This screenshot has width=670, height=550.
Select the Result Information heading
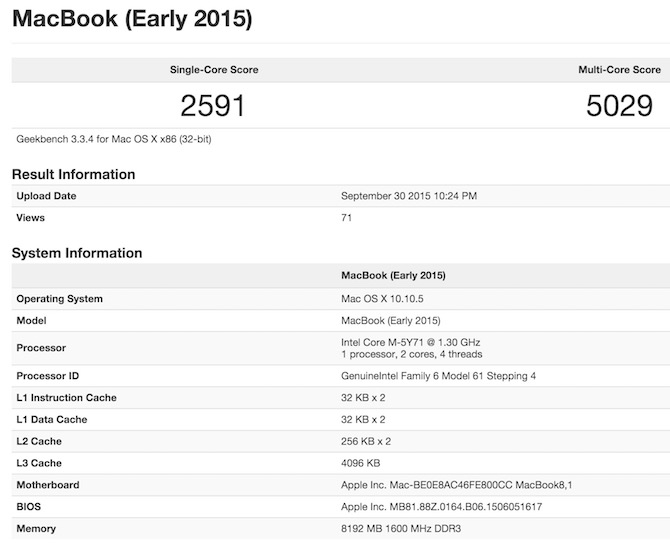[73, 174]
